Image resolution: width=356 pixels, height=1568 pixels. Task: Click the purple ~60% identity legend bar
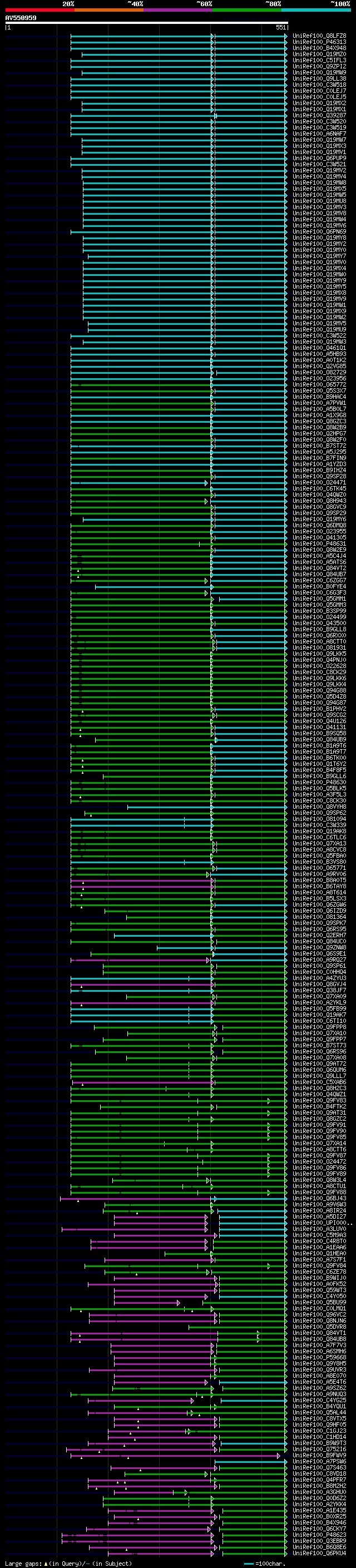click(x=177, y=10)
